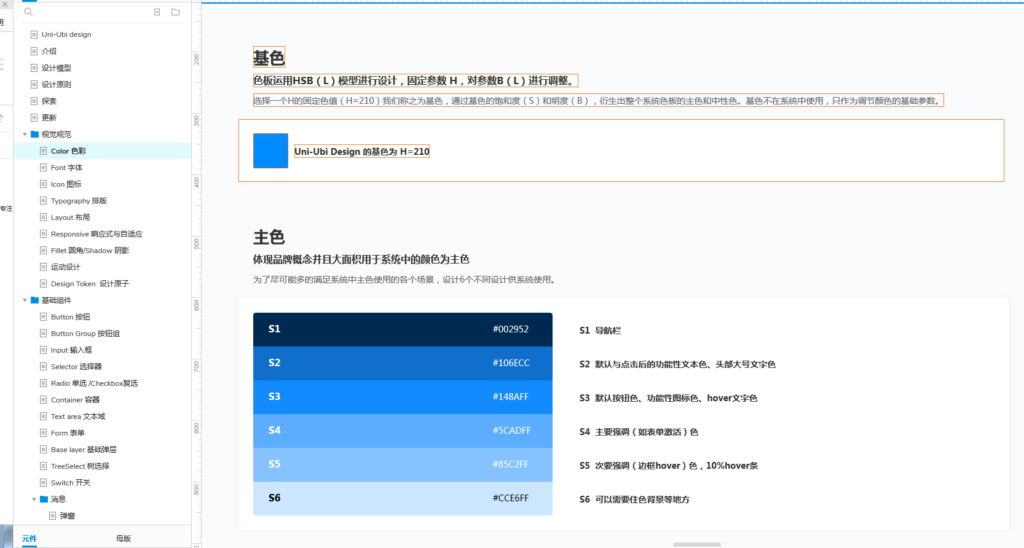Click the page icon beside Font 字体
1024x548 pixels.
point(43,167)
